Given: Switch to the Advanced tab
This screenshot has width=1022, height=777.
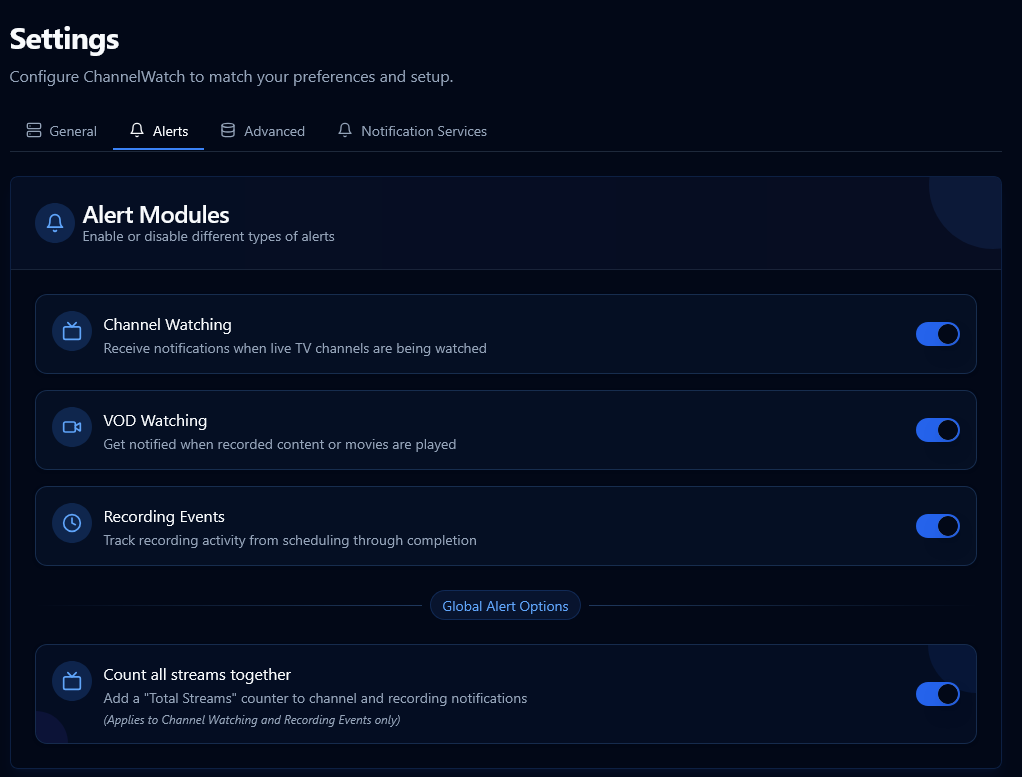Looking at the screenshot, I should point(274,131).
